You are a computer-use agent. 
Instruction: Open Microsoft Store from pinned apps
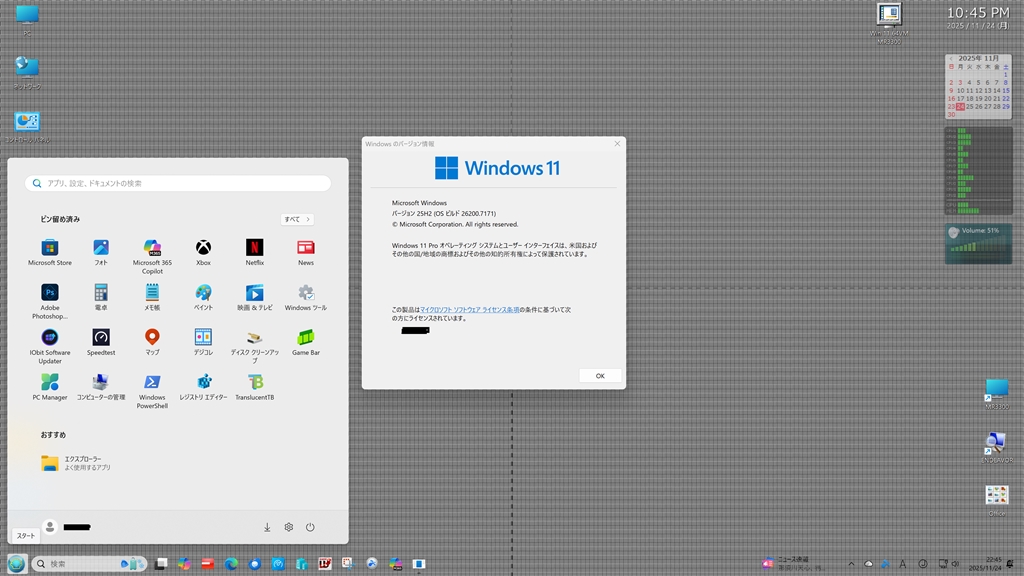coord(49,248)
